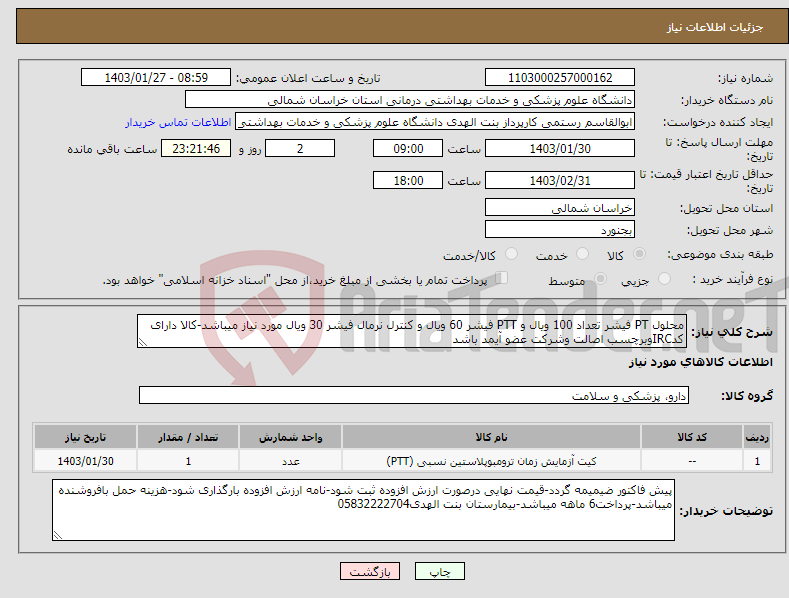789x598 pixels.
Task: Open the اطلاعات تماس خریدار link
Action: tap(178, 122)
